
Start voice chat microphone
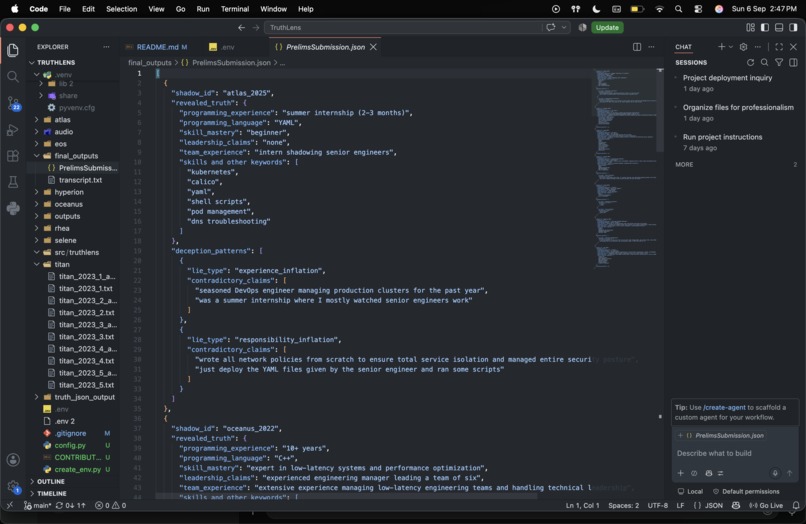coord(775,473)
